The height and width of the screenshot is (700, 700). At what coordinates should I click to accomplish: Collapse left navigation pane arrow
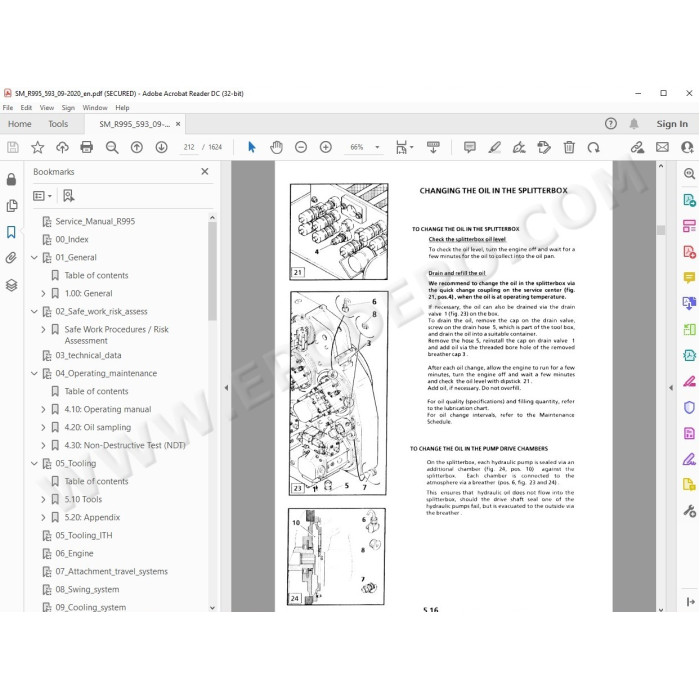tap(226, 388)
